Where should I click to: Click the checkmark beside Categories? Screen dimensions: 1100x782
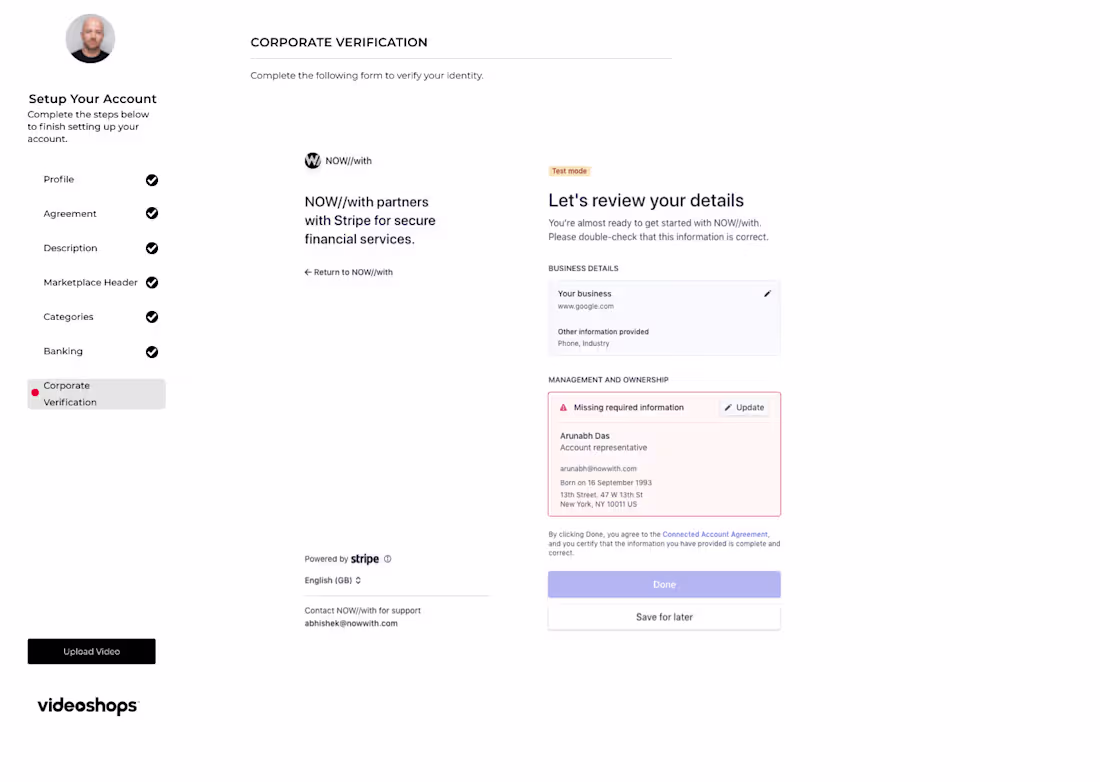152,316
